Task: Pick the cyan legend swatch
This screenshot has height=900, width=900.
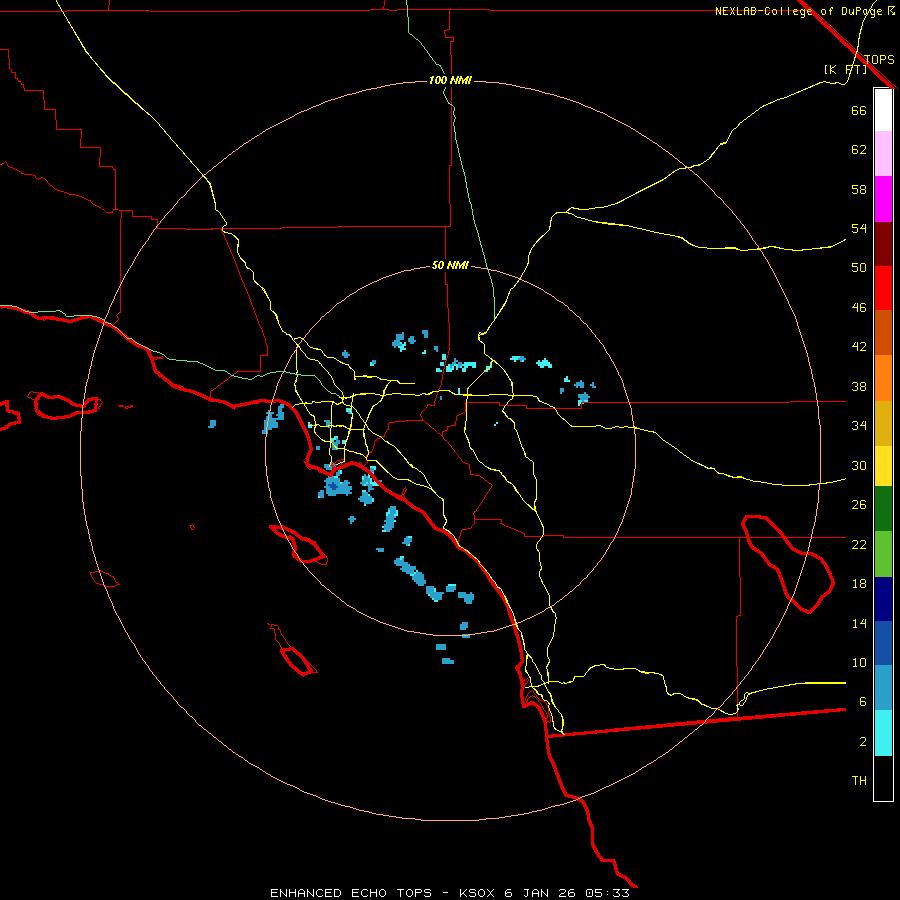Action: tap(883, 733)
